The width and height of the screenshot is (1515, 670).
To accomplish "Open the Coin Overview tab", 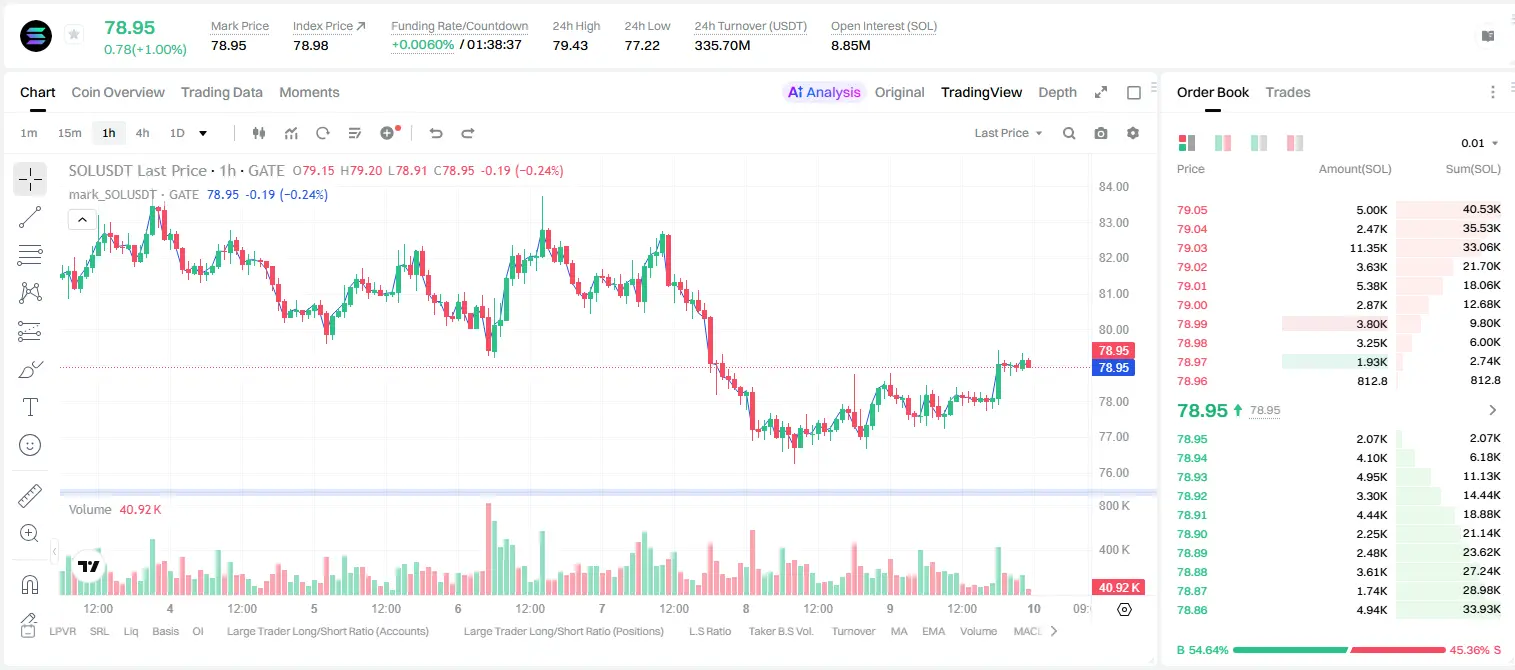I will (118, 92).
